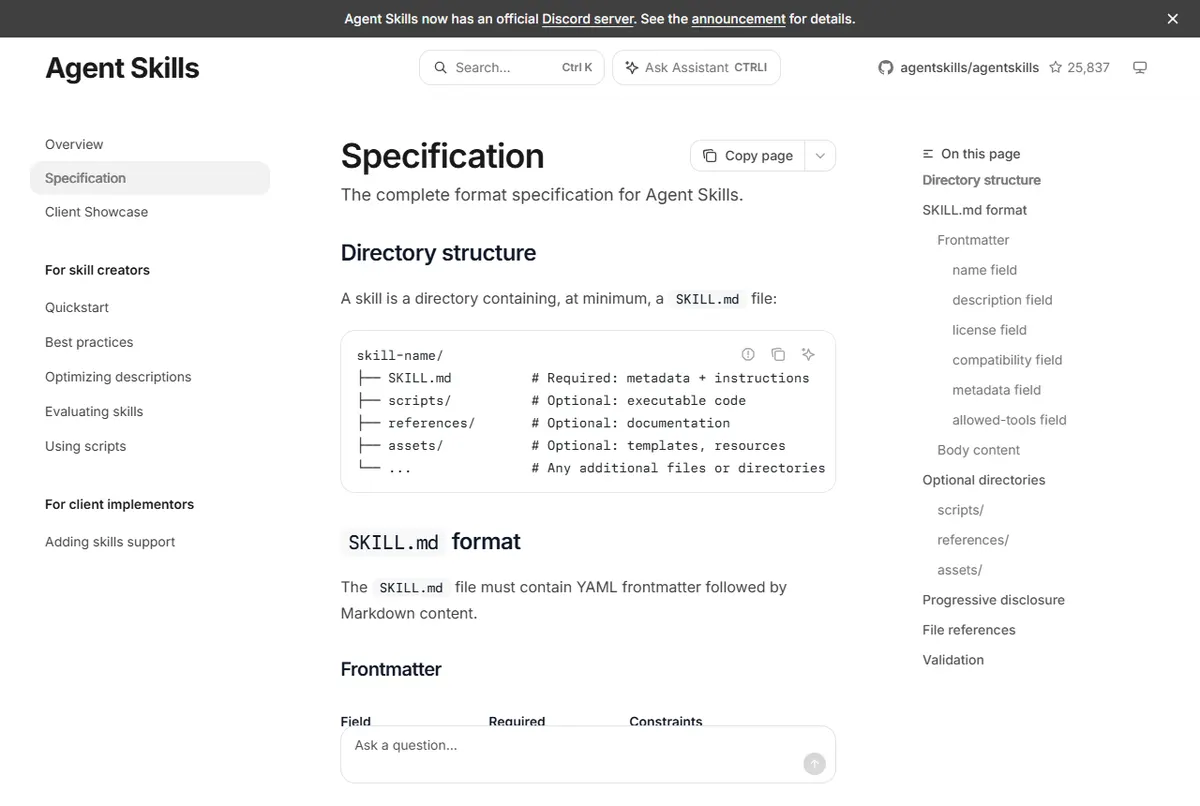Jump to metadata field in the page outline

pyautogui.click(x=996, y=390)
